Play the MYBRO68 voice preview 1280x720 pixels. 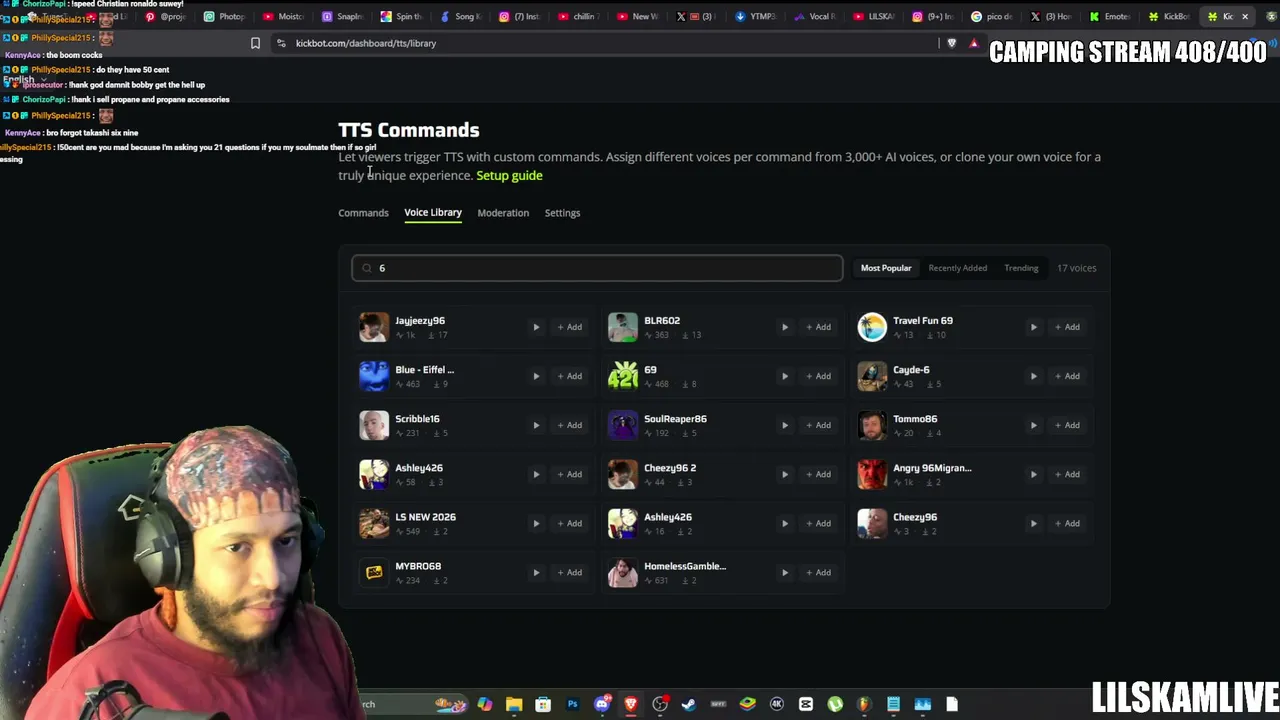pyautogui.click(x=536, y=572)
